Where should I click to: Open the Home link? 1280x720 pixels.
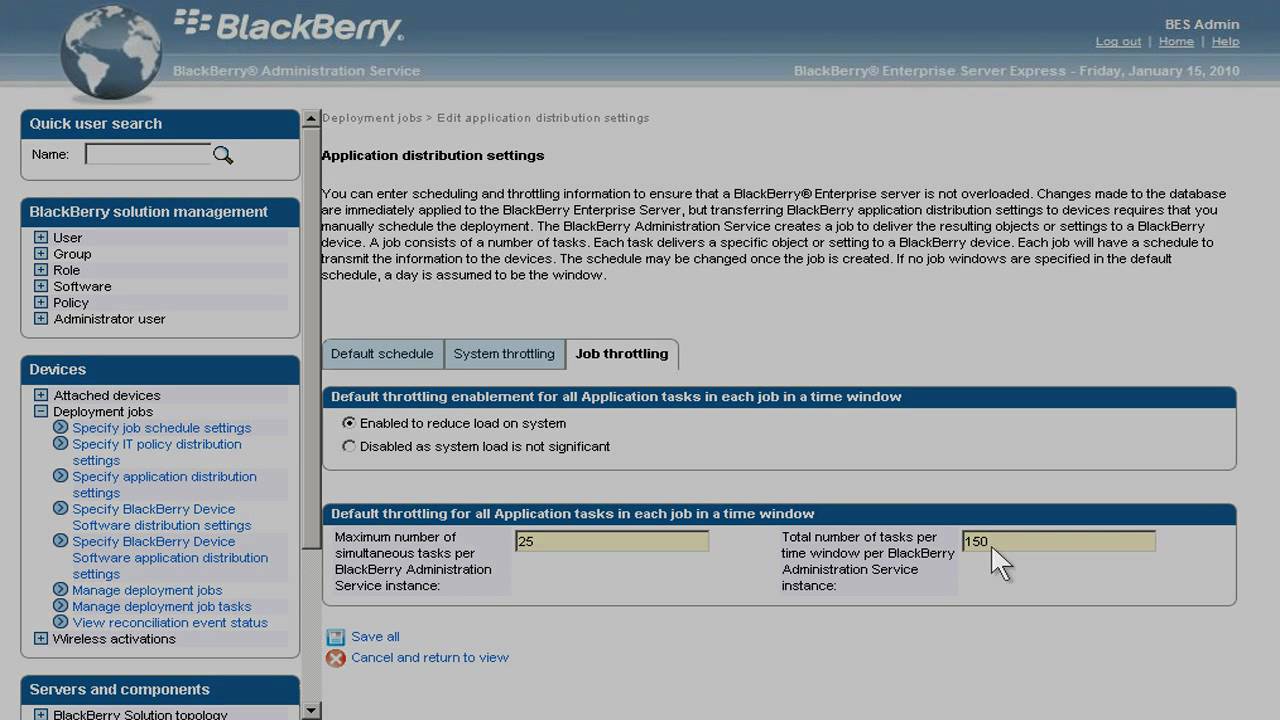[x=1176, y=42]
